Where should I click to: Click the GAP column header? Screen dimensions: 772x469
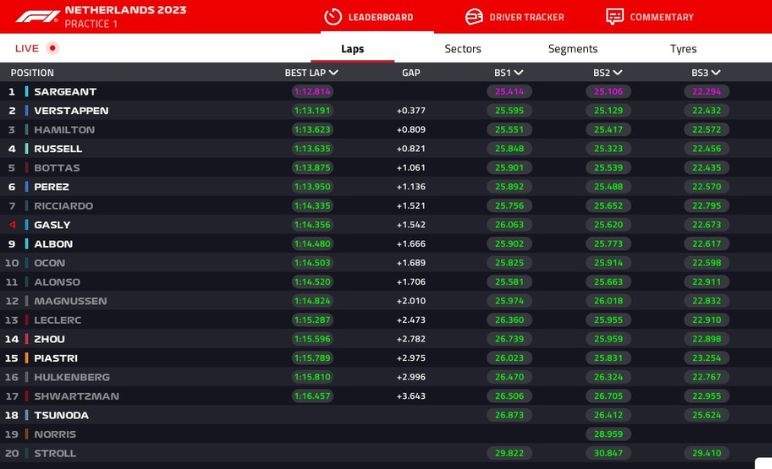pos(411,73)
